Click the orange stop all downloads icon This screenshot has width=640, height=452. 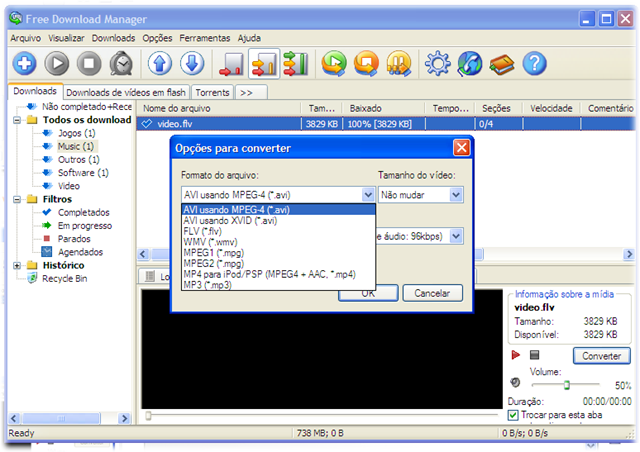[x=366, y=64]
